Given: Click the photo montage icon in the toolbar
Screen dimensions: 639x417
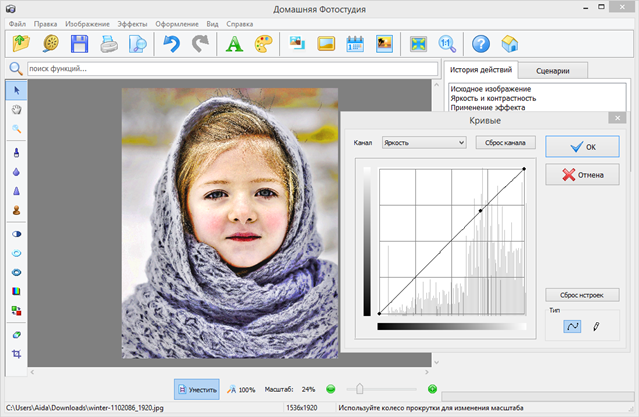Looking at the screenshot, I should coord(297,43).
